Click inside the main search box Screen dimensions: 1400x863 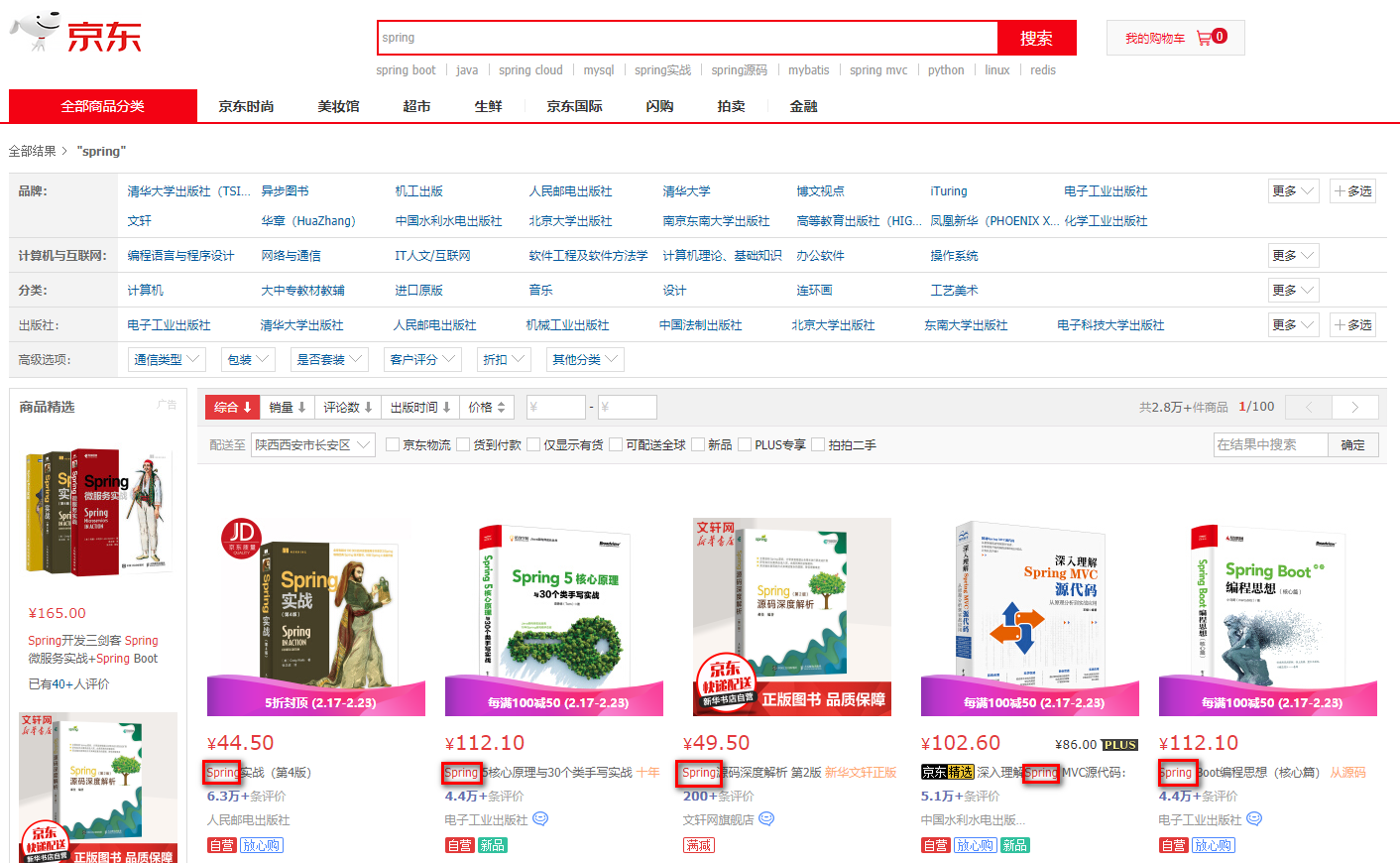pos(687,38)
